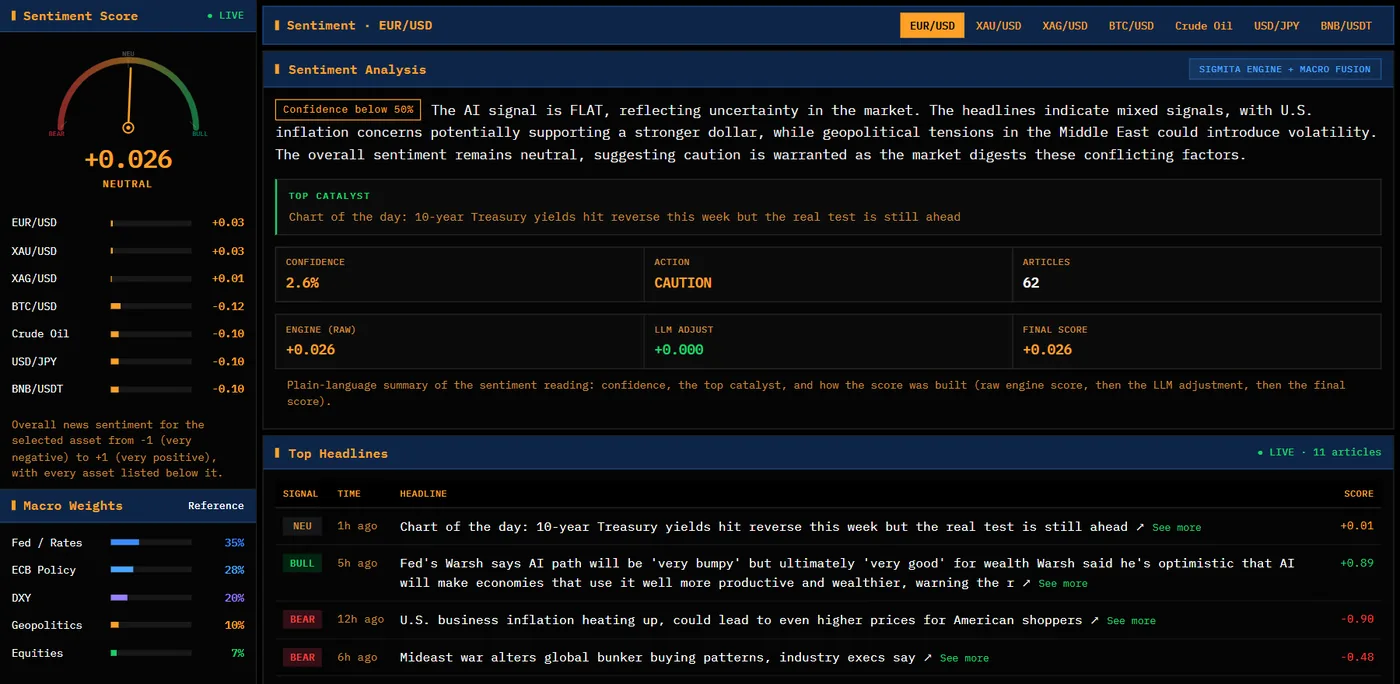Click the sentiment gauge dial
This screenshot has width=1400, height=684.
(x=128, y=95)
